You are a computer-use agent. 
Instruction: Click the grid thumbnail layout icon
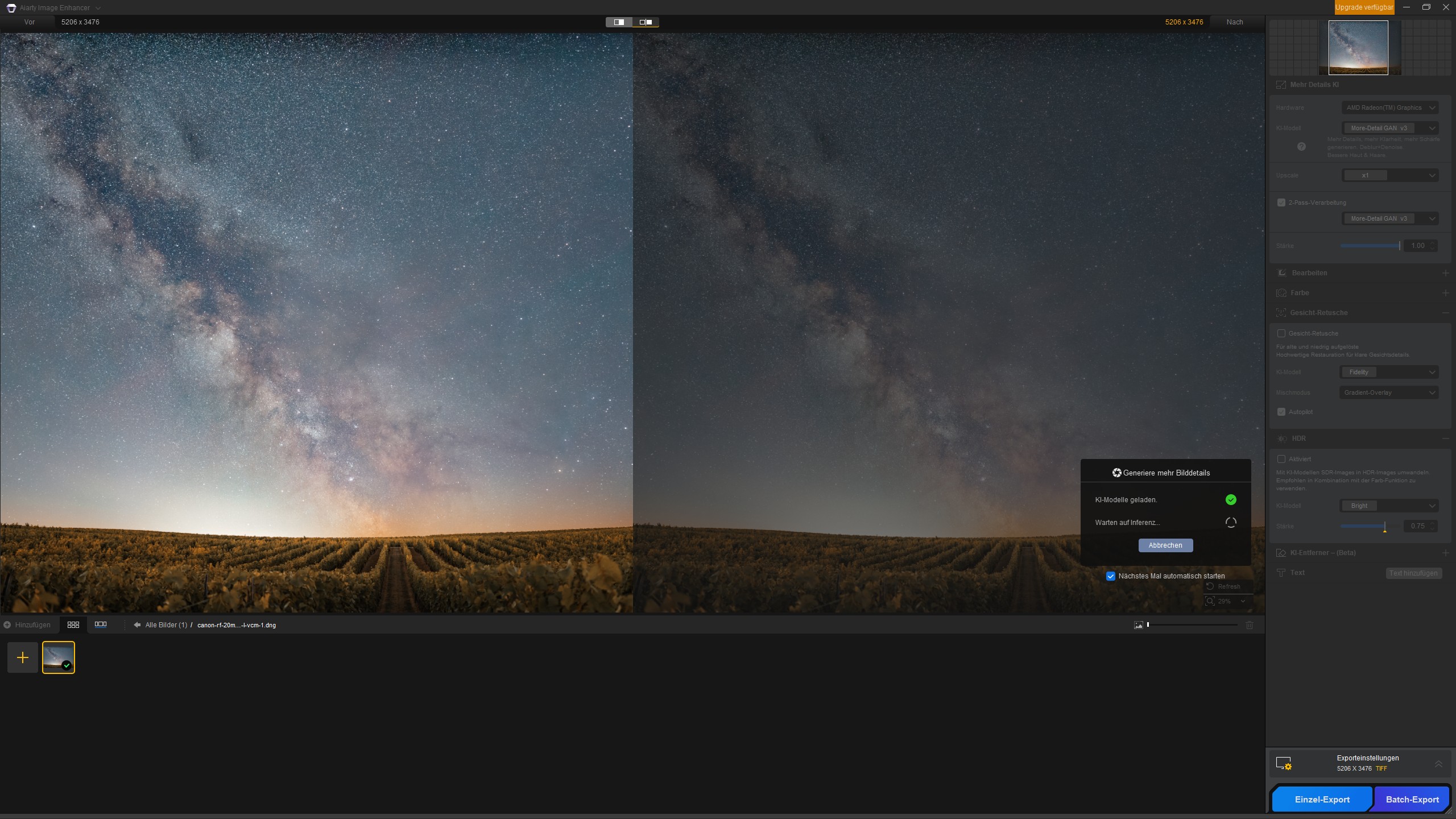73,624
